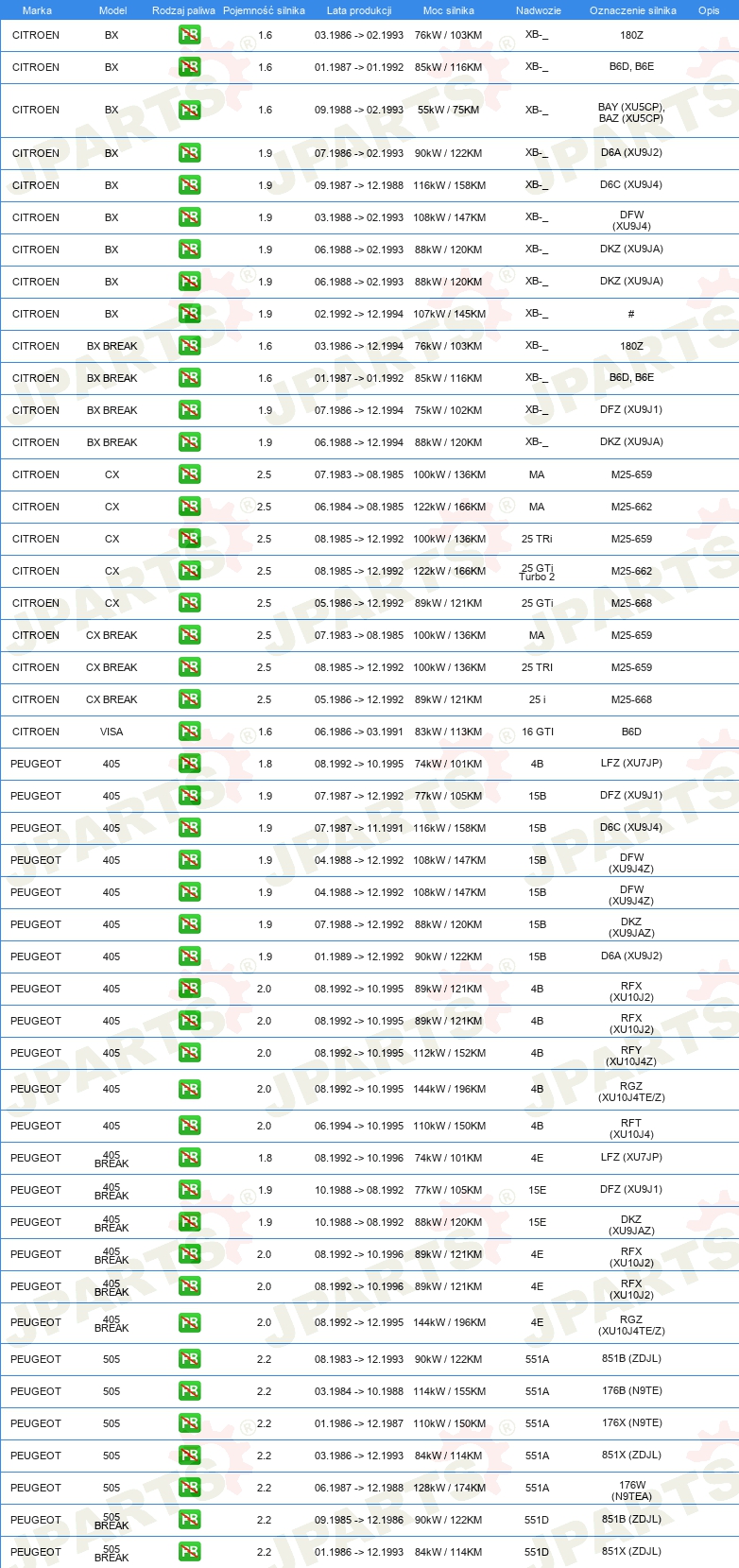Click fuel icon in Peugeot 405 1.8 LFZ 4B row
Image resolution: width=739 pixels, height=1568 pixels.
pyautogui.click(x=189, y=764)
